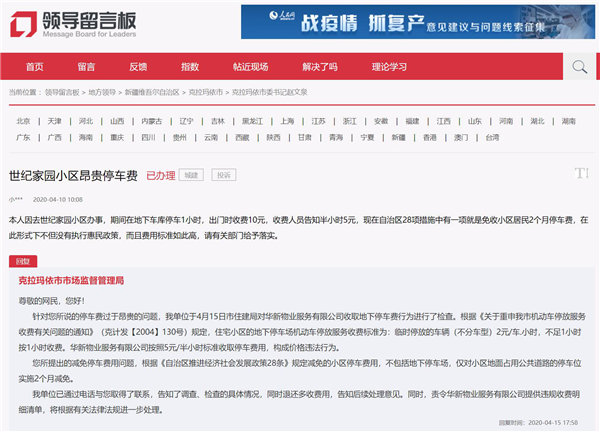The image size is (600, 432).
Task: Click 新疆维吾尔自治区 breadcrumb link
Action: 152,92
